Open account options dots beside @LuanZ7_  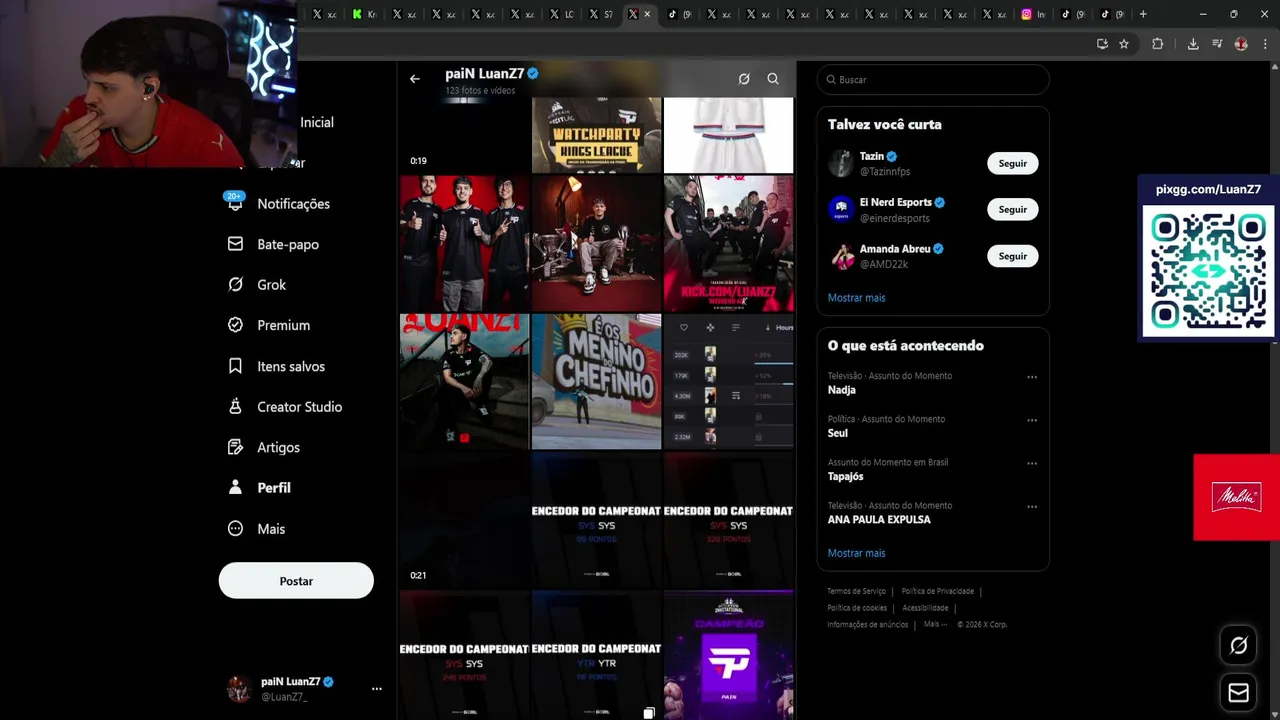[377, 689]
